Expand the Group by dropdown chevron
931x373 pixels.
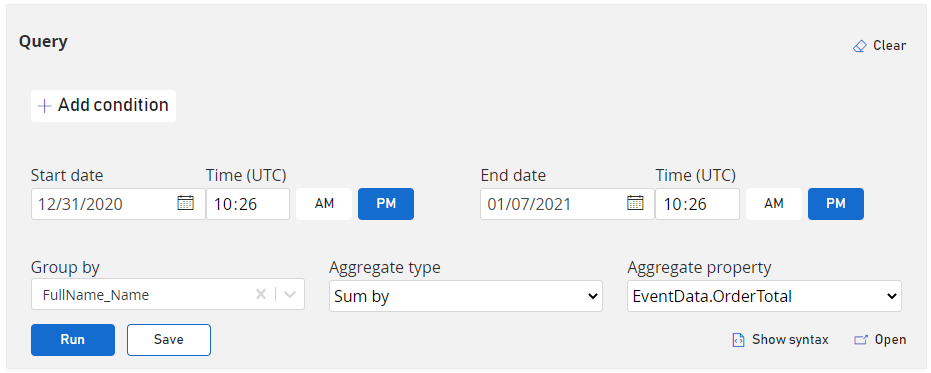[290, 294]
